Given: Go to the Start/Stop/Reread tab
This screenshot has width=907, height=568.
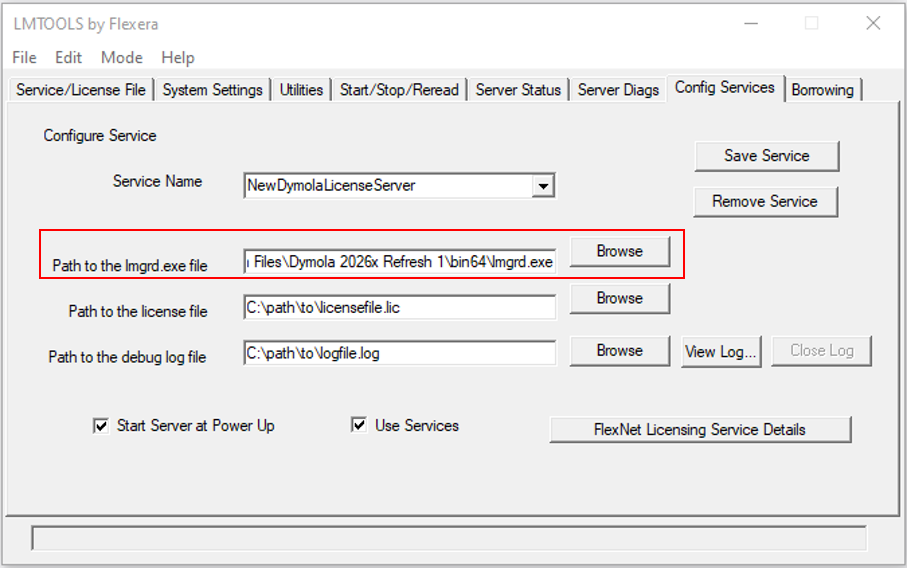Looking at the screenshot, I should [399, 90].
